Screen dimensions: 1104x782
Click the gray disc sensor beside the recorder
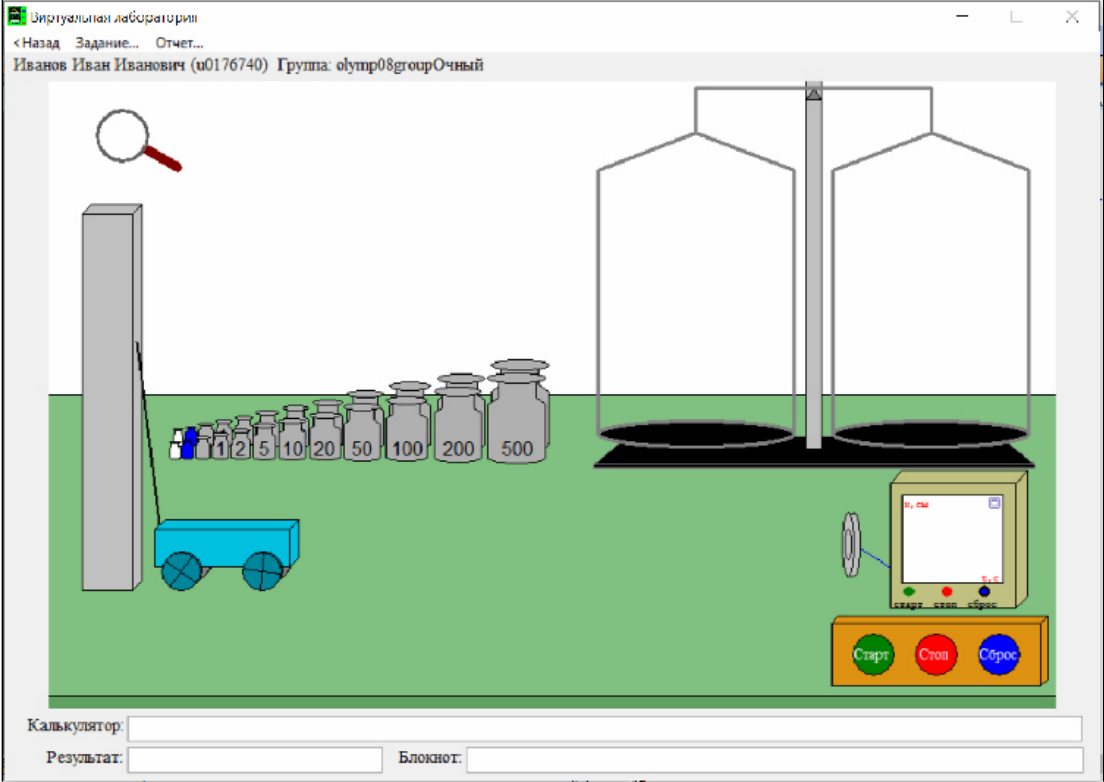coord(851,545)
